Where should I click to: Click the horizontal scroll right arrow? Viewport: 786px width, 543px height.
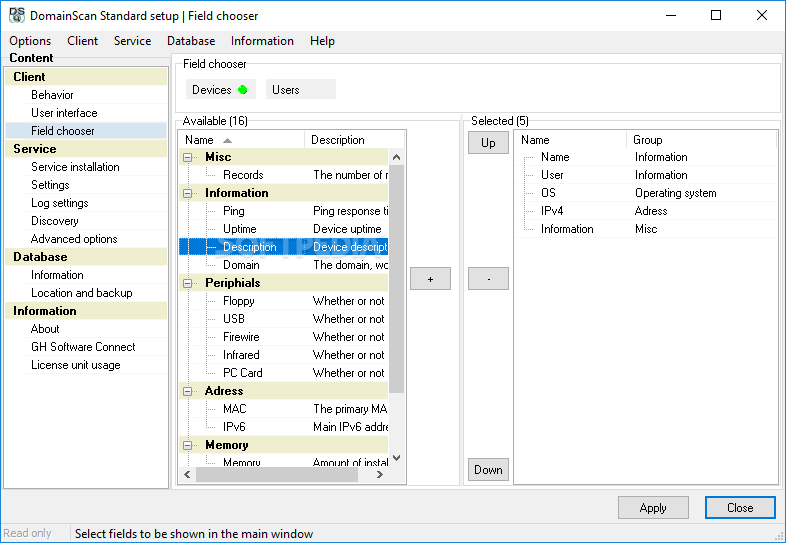point(380,474)
